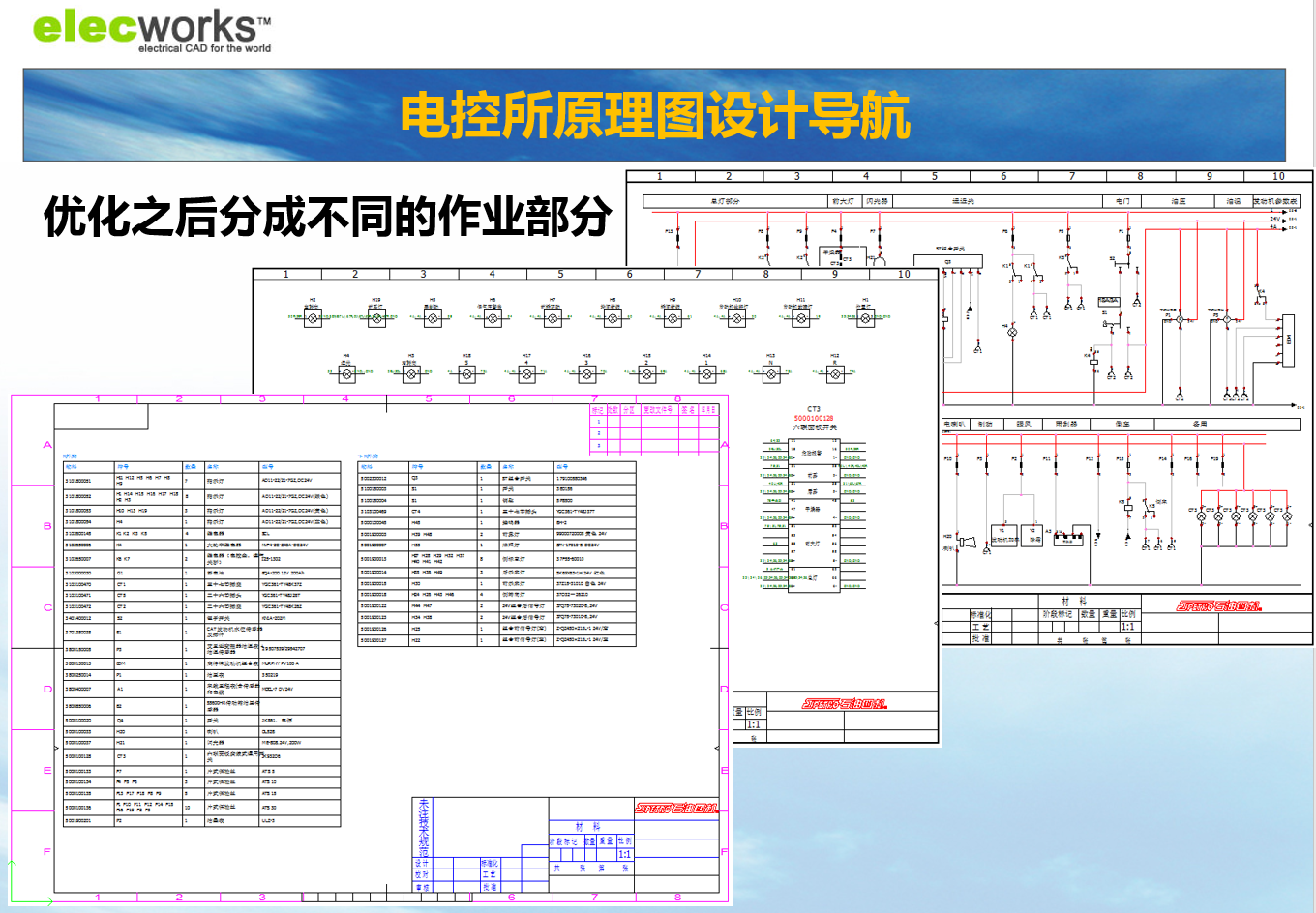The height and width of the screenshot is (913, 1316).
Task: Select the subtitle 优化之后分成不同的作业部分
Action: (x=327, y=216)
